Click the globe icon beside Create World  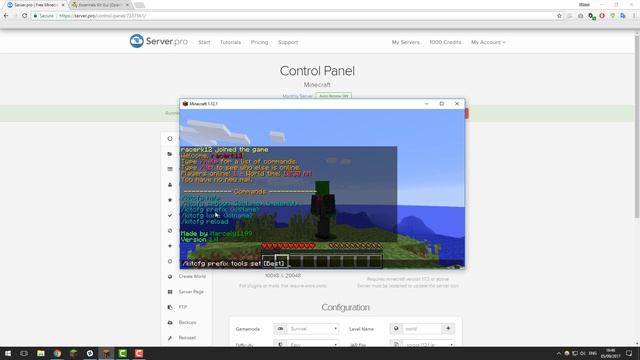(x=170, y=276)
